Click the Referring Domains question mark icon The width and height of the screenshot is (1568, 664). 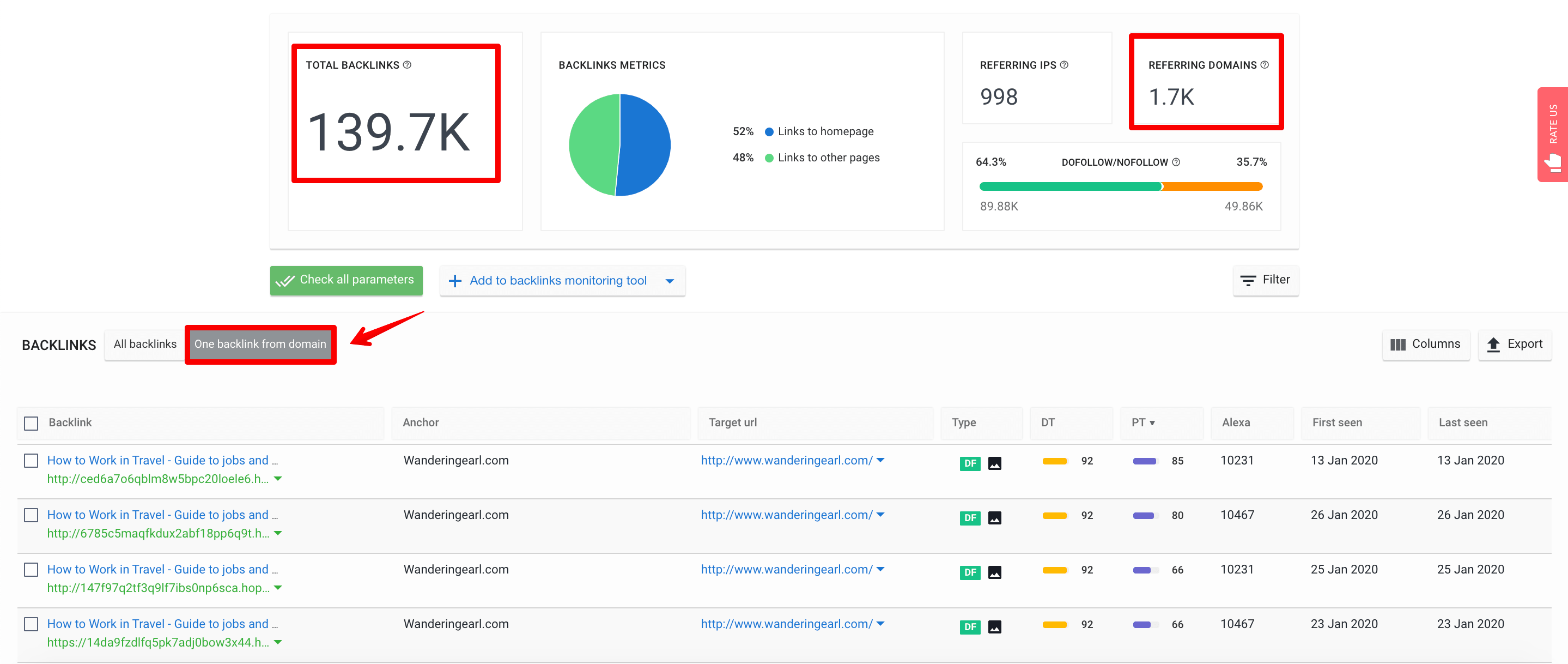(1265, 64)
